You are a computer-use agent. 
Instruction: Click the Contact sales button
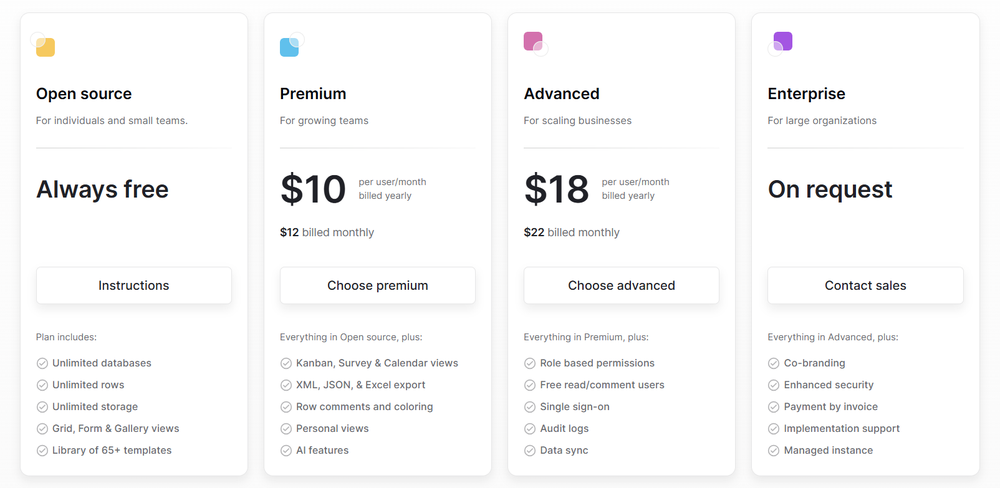coord(865,285)
